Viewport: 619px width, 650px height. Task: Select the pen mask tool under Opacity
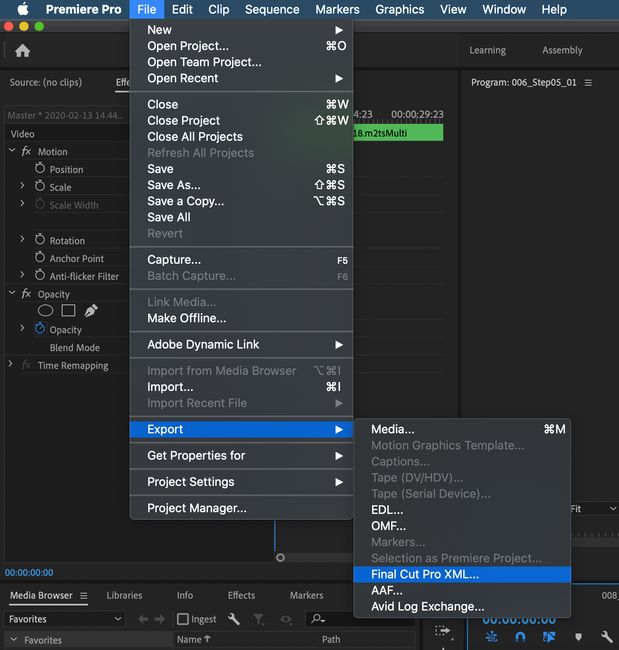(x=91, y=311)
